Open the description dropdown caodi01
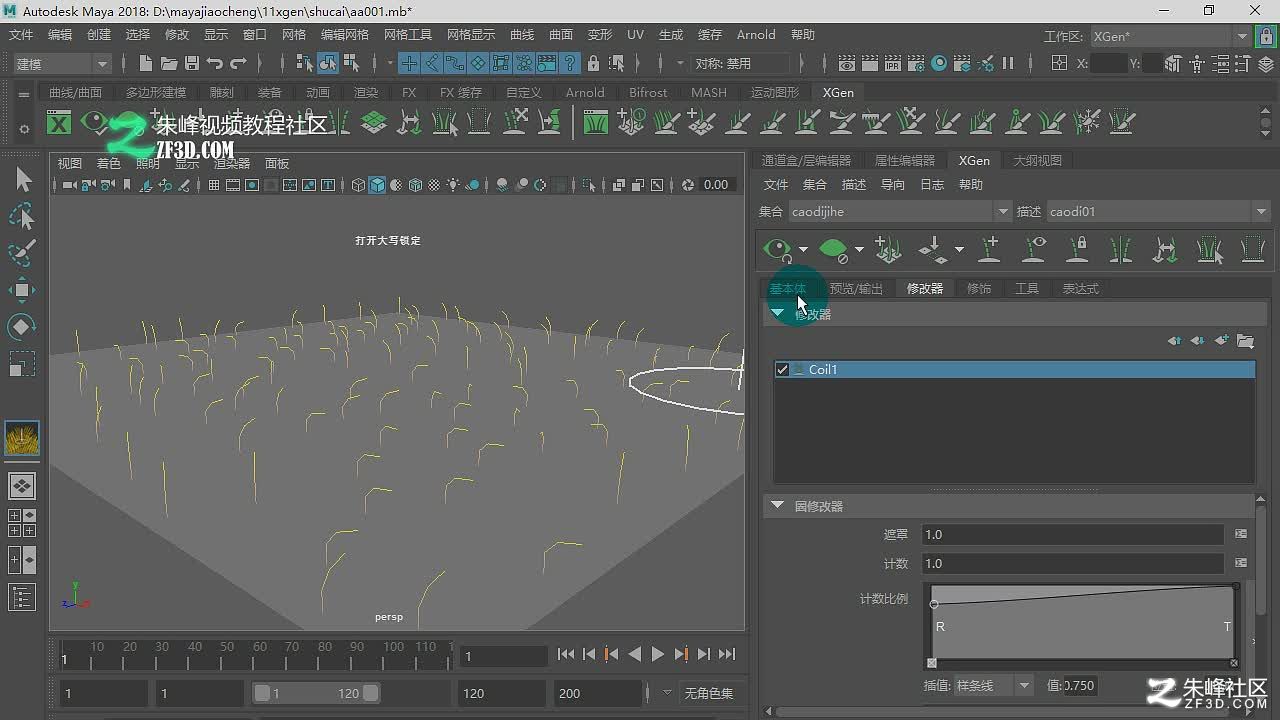 [x=1157, y=212]
